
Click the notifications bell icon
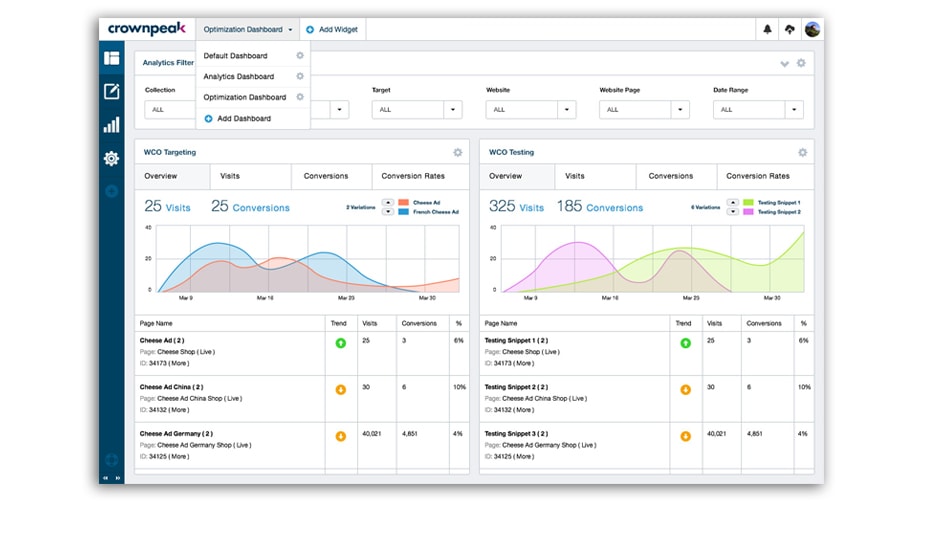point(767,30)
